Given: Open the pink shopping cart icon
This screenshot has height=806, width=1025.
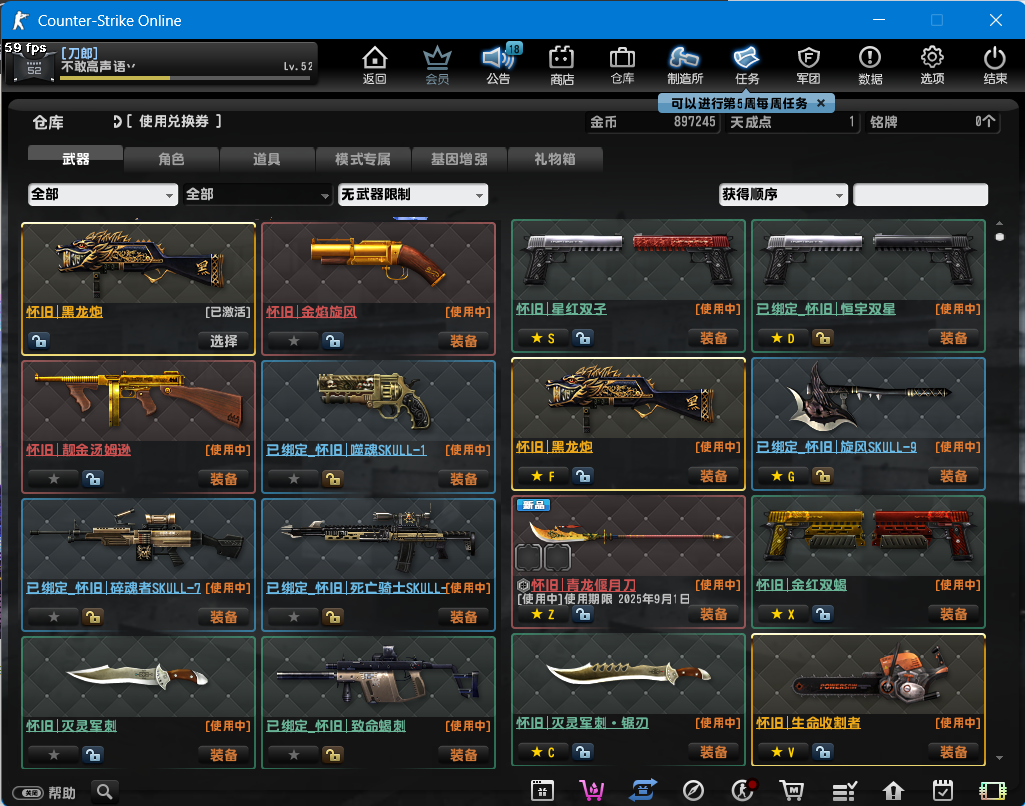Looking at the screenshot, I should 592,791.
